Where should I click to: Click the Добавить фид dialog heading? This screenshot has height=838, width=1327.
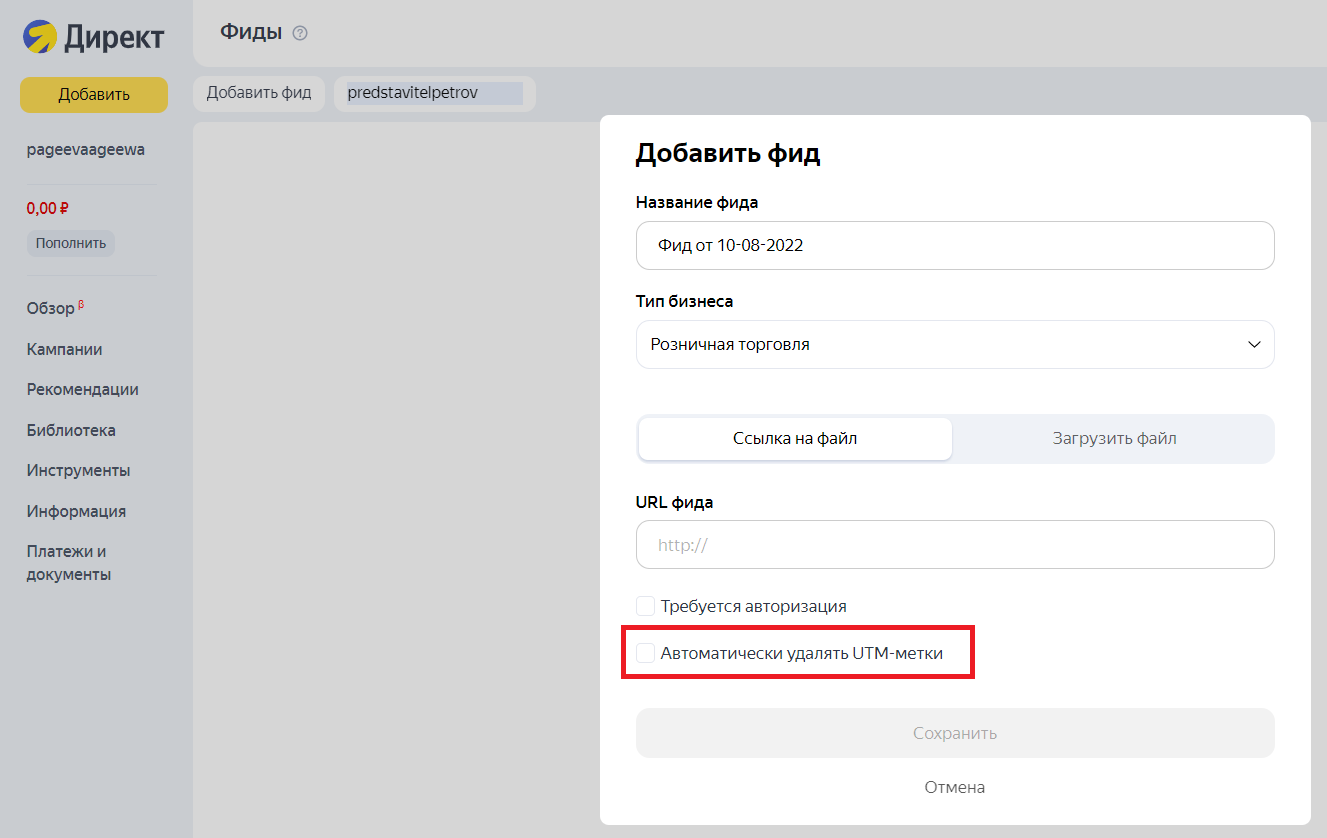coord(728,153)
